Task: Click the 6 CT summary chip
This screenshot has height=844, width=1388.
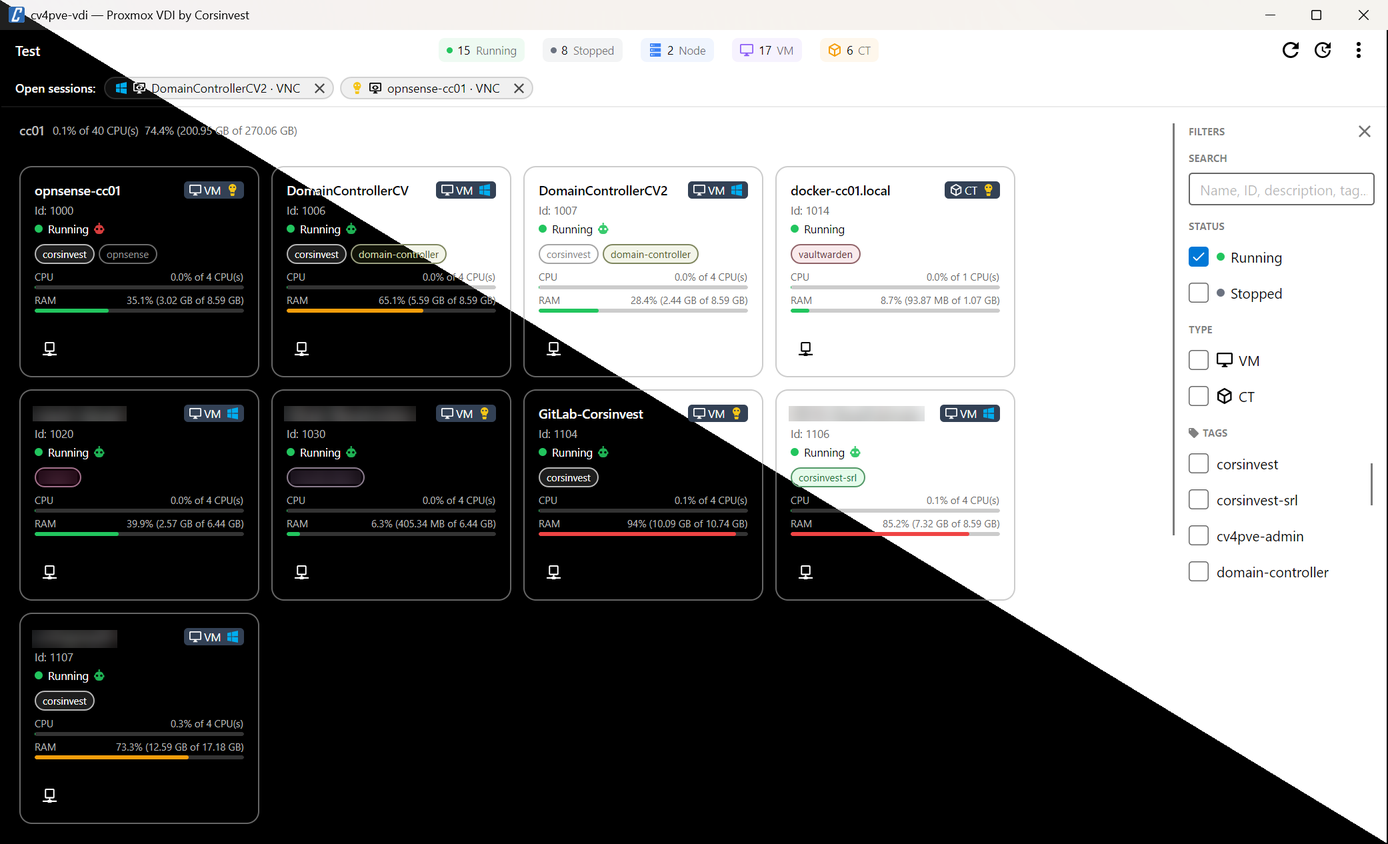Action: coord(849,50)
